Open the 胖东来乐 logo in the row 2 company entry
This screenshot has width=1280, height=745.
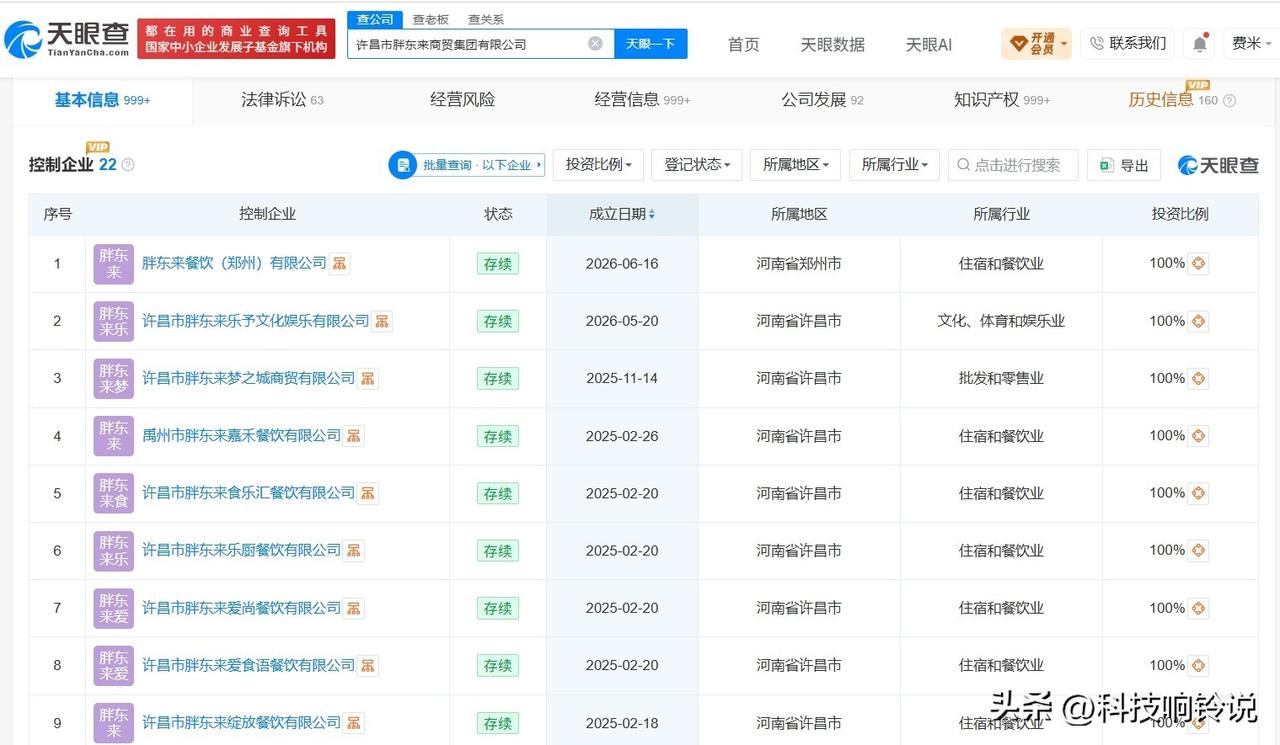113,321
